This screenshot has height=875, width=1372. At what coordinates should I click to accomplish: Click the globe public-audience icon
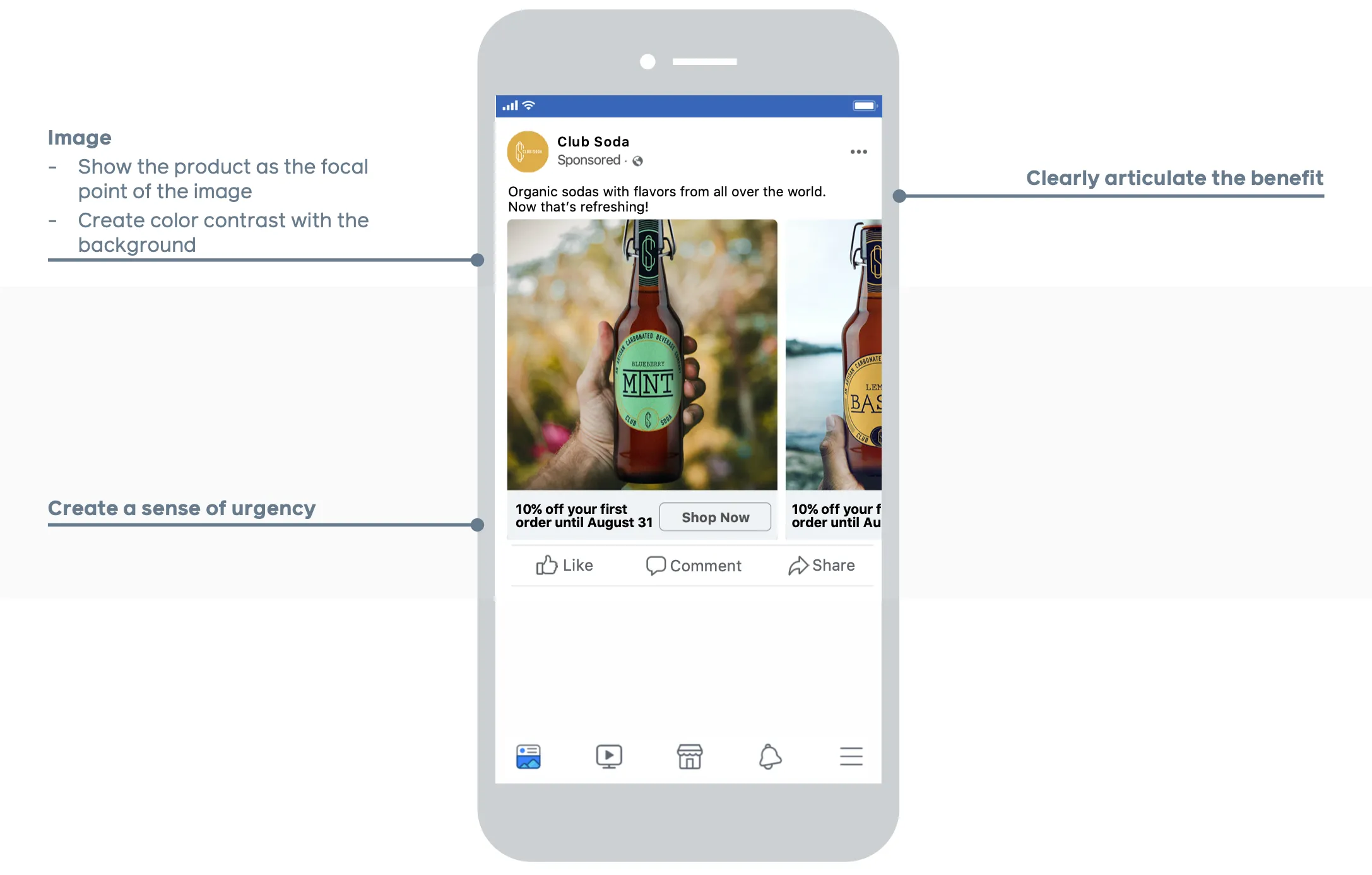[637, 161]
